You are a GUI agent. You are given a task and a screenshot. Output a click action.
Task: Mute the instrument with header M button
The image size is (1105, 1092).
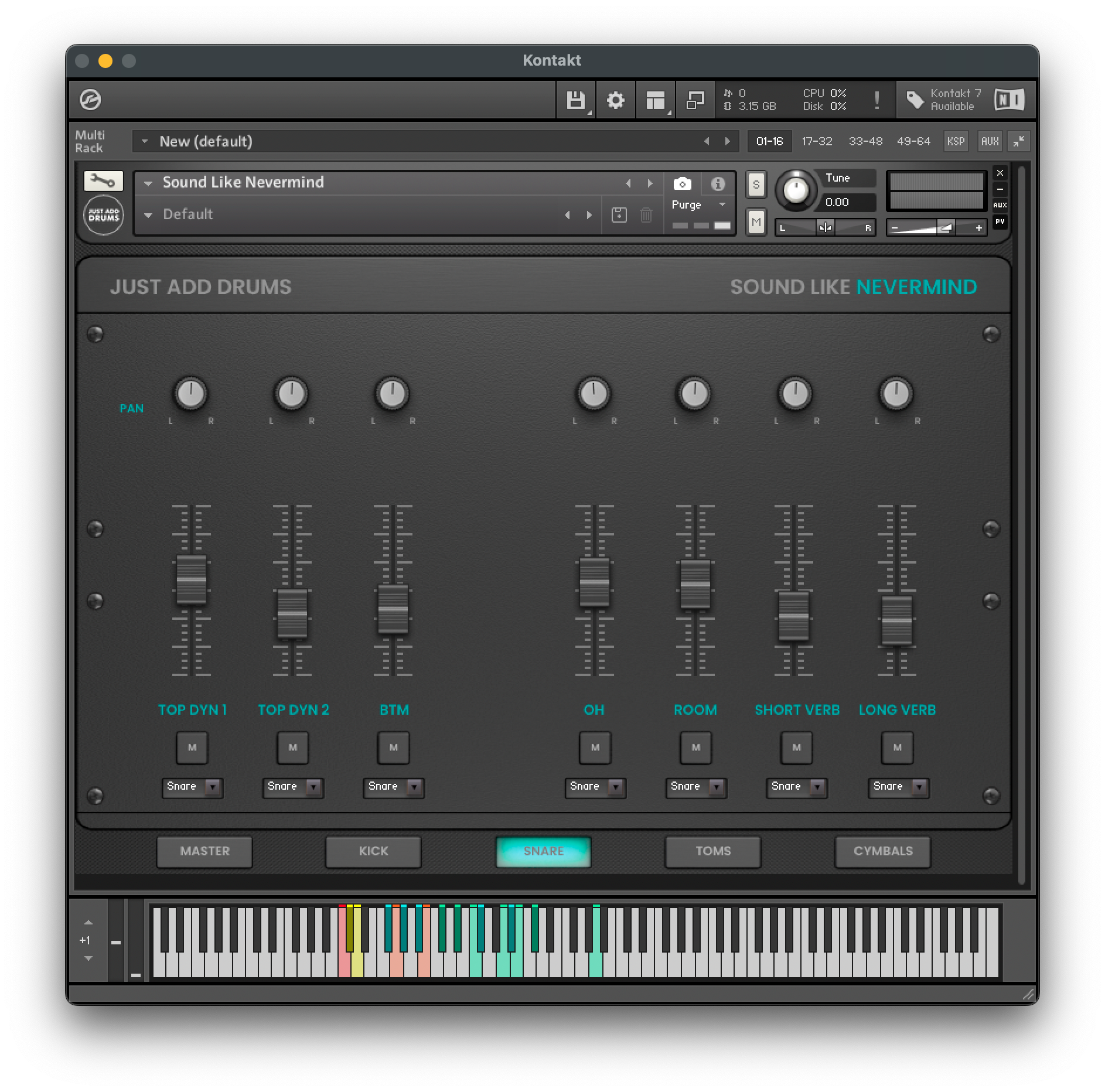click(756, 222)
